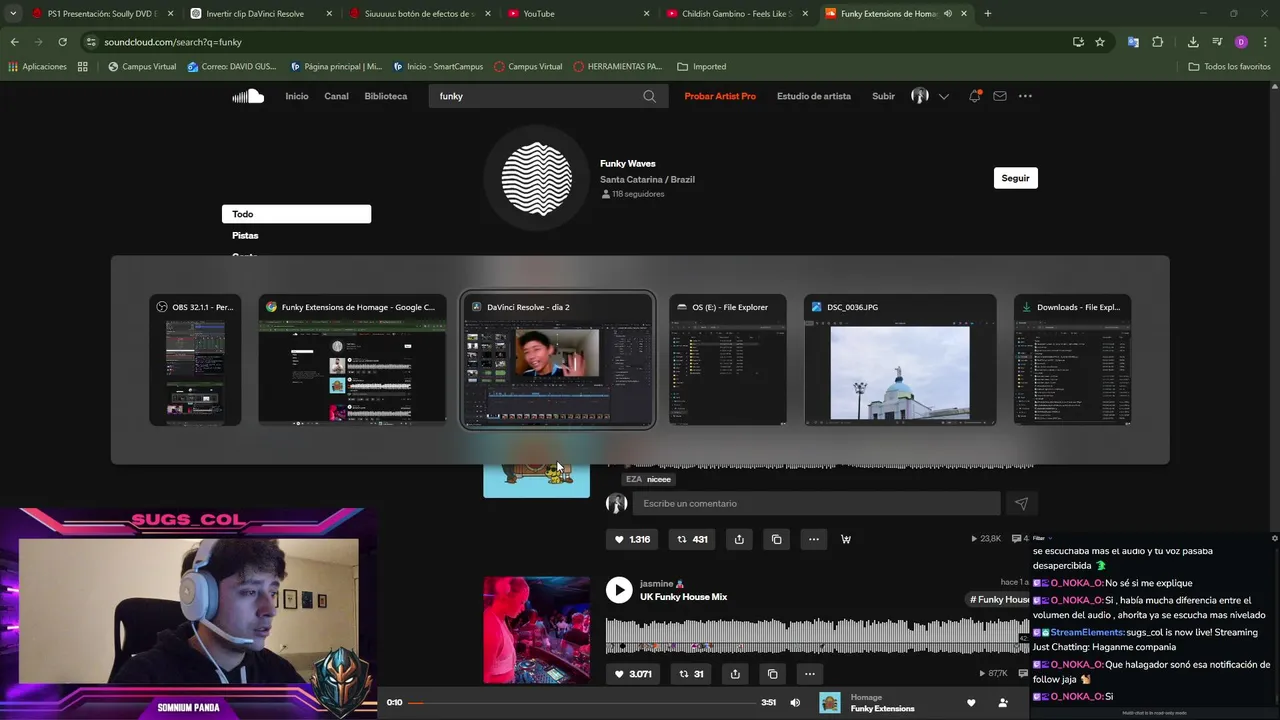Open Estudio de artista link
Viewport: 1280px width, 720px height.
[x=814, y=96]
